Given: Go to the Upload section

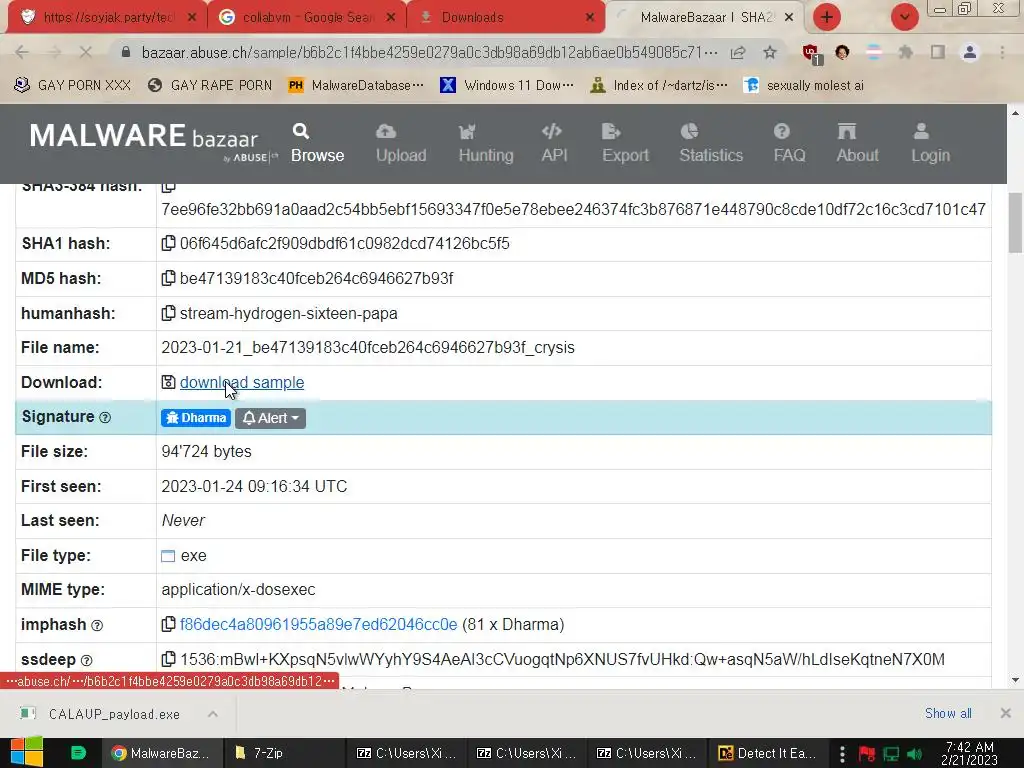Looking at the screenshot, I should [x=401, y=143].
